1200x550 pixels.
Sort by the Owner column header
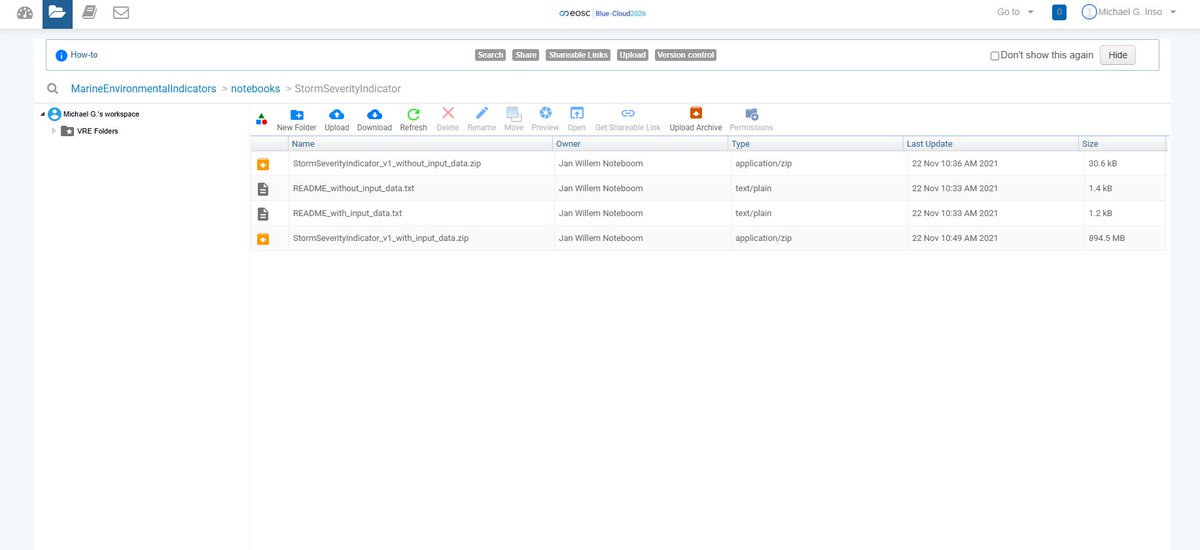[641, 144]
